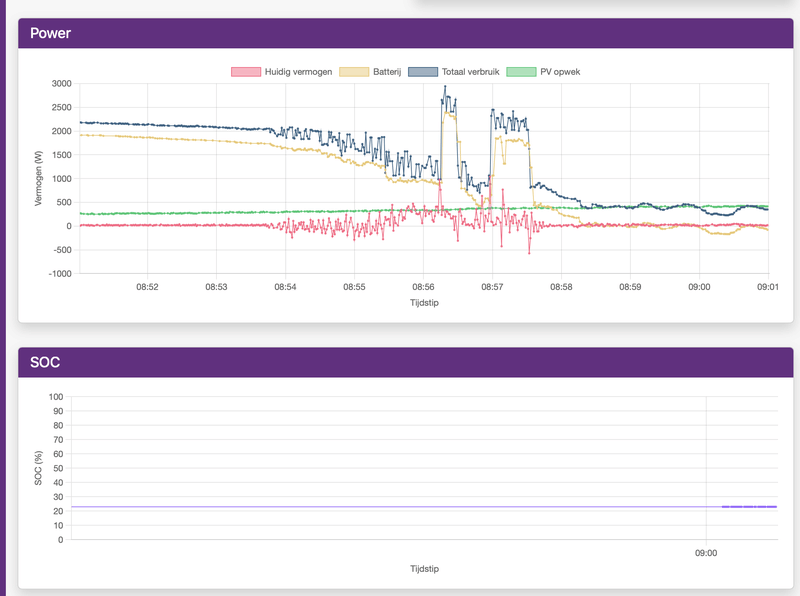Click the 08:52 time label on Power chart
The width and height of the screenshot is (800, 596).
(x=147, y=287)
